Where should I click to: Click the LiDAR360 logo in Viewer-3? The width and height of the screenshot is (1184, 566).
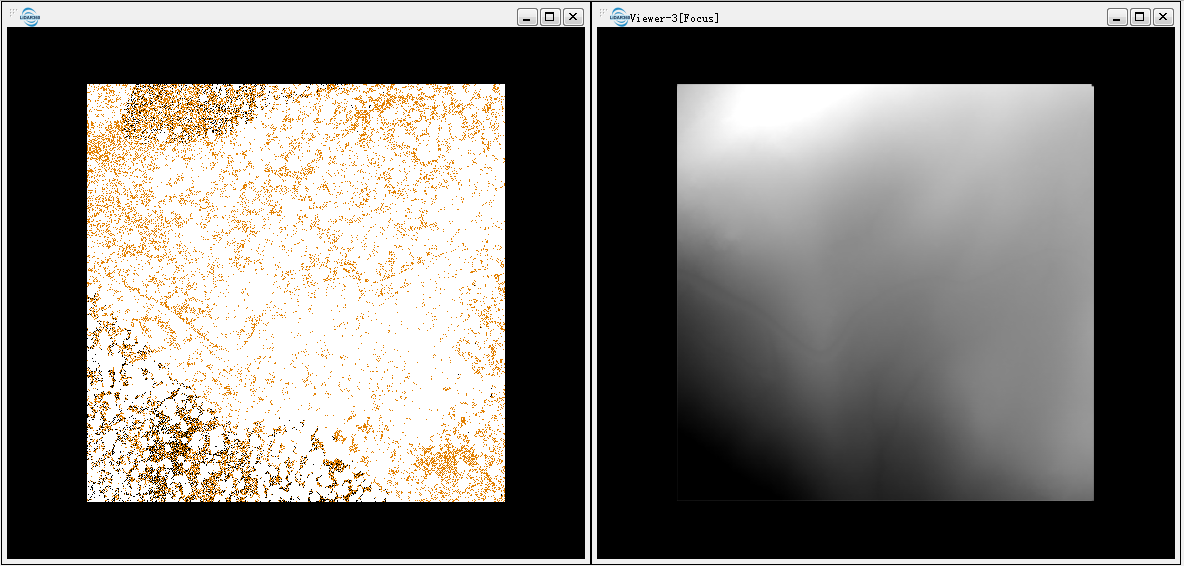click(620, 17)
